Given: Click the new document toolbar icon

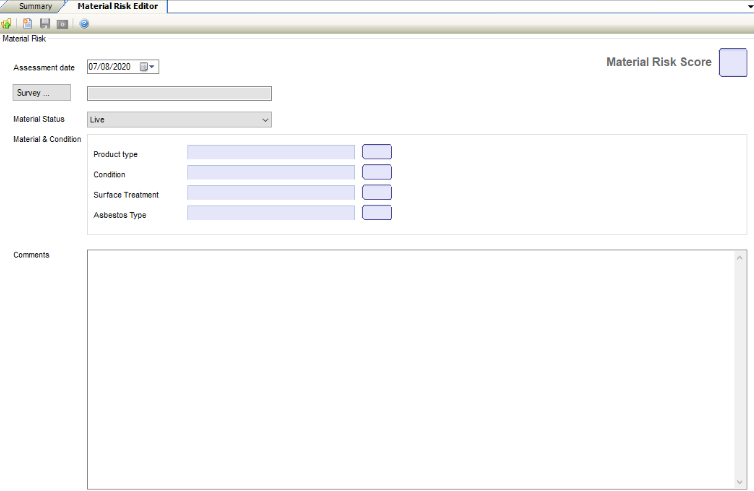Looking at the screenshot, I should tap(28, 23).
